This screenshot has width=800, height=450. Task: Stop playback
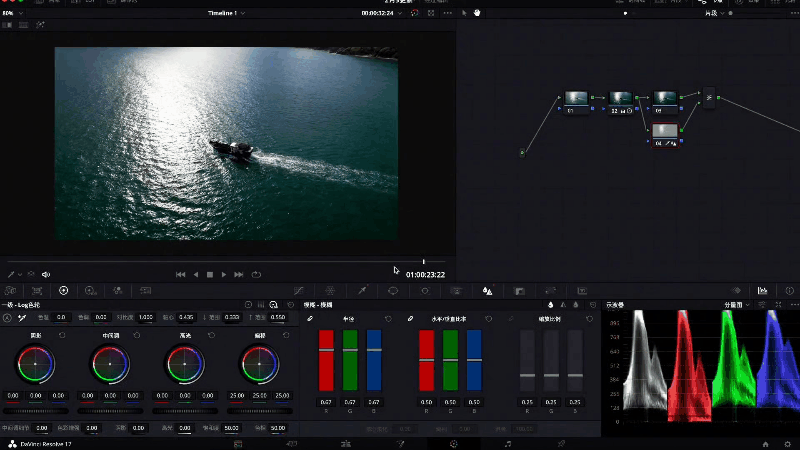pos(210,274)
